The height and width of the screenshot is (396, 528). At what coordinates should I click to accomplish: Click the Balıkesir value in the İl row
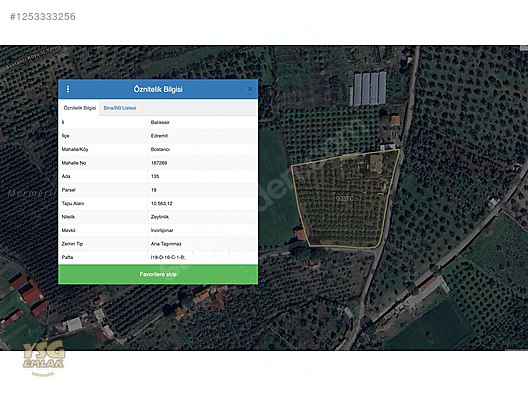(x=160, y=122)
